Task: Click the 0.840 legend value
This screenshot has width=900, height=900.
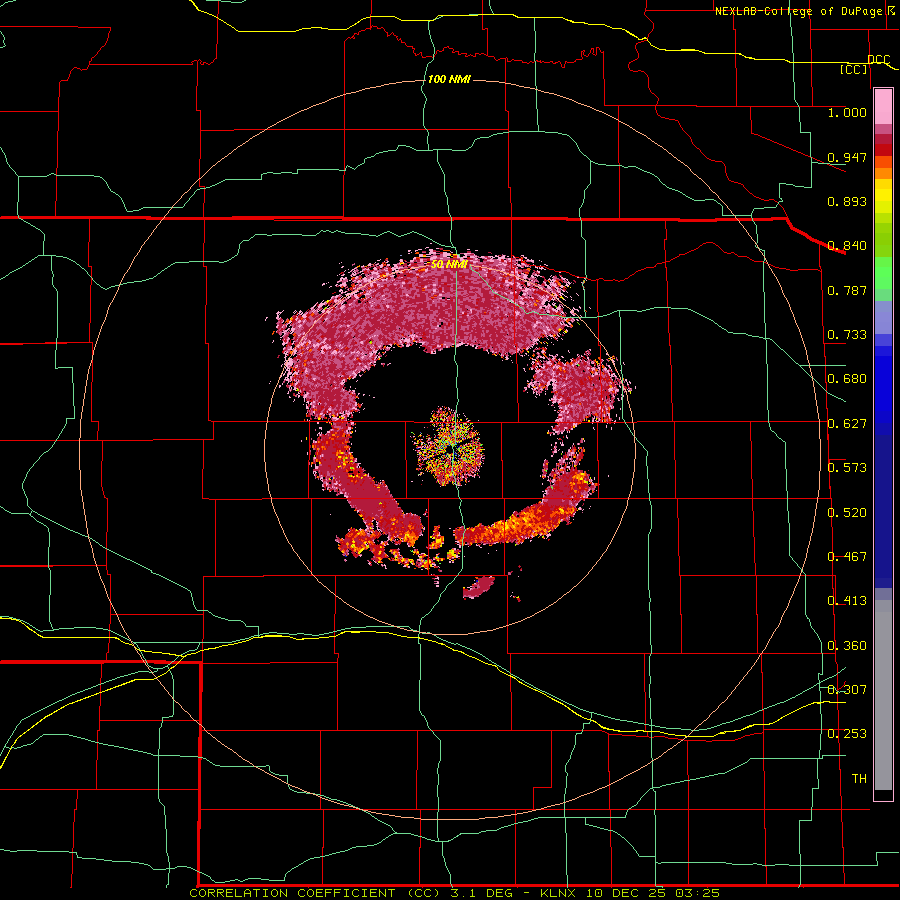Action: (847, 246)
